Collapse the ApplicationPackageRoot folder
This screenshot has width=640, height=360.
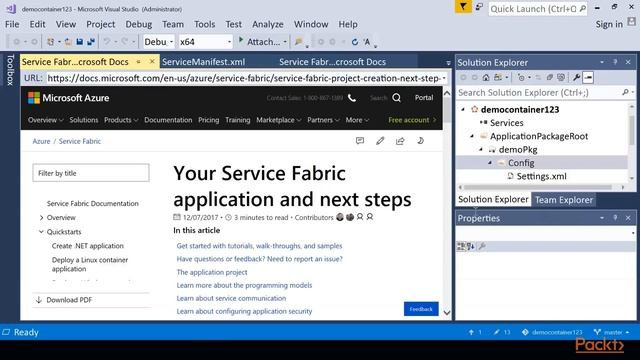point(472,136)
